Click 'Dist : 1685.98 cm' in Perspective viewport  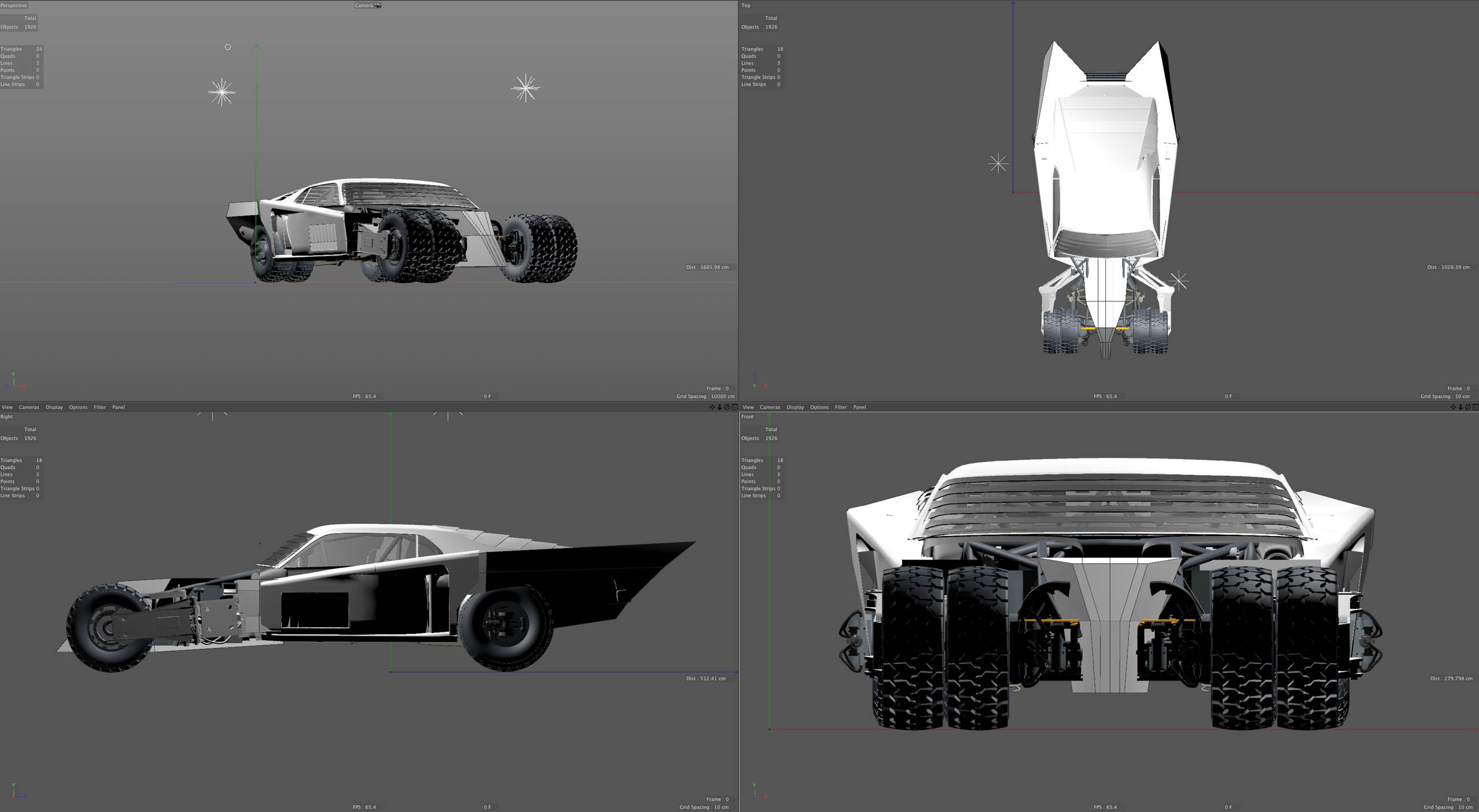707,267
